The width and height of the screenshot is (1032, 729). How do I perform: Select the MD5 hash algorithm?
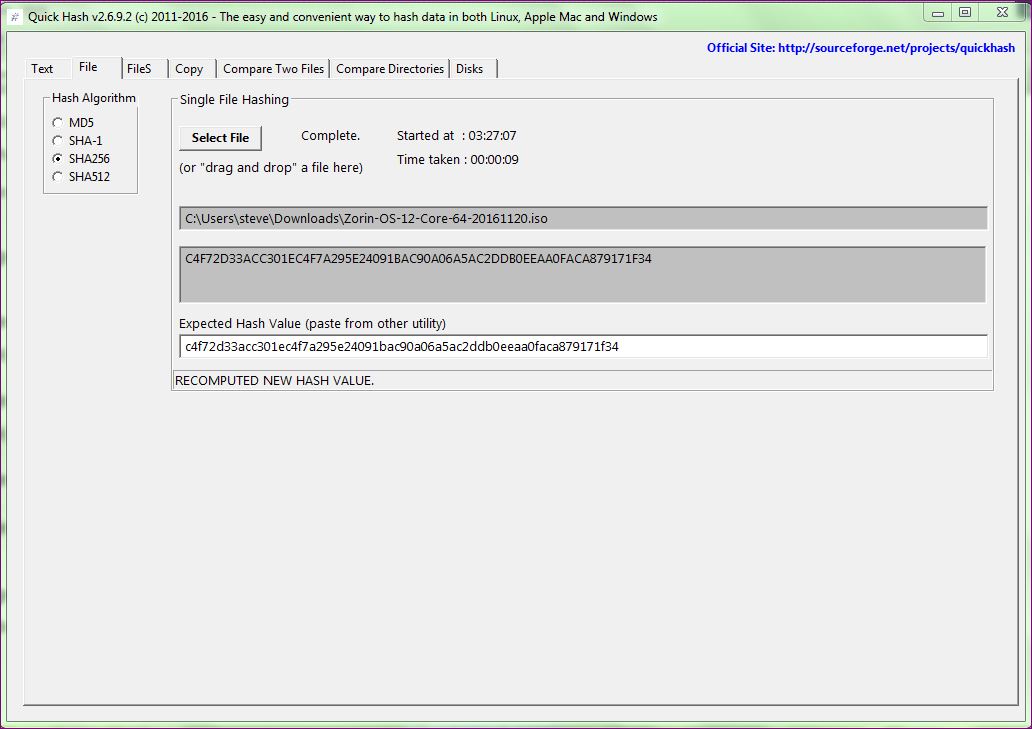pyautogui.click(x=58, y=122)
